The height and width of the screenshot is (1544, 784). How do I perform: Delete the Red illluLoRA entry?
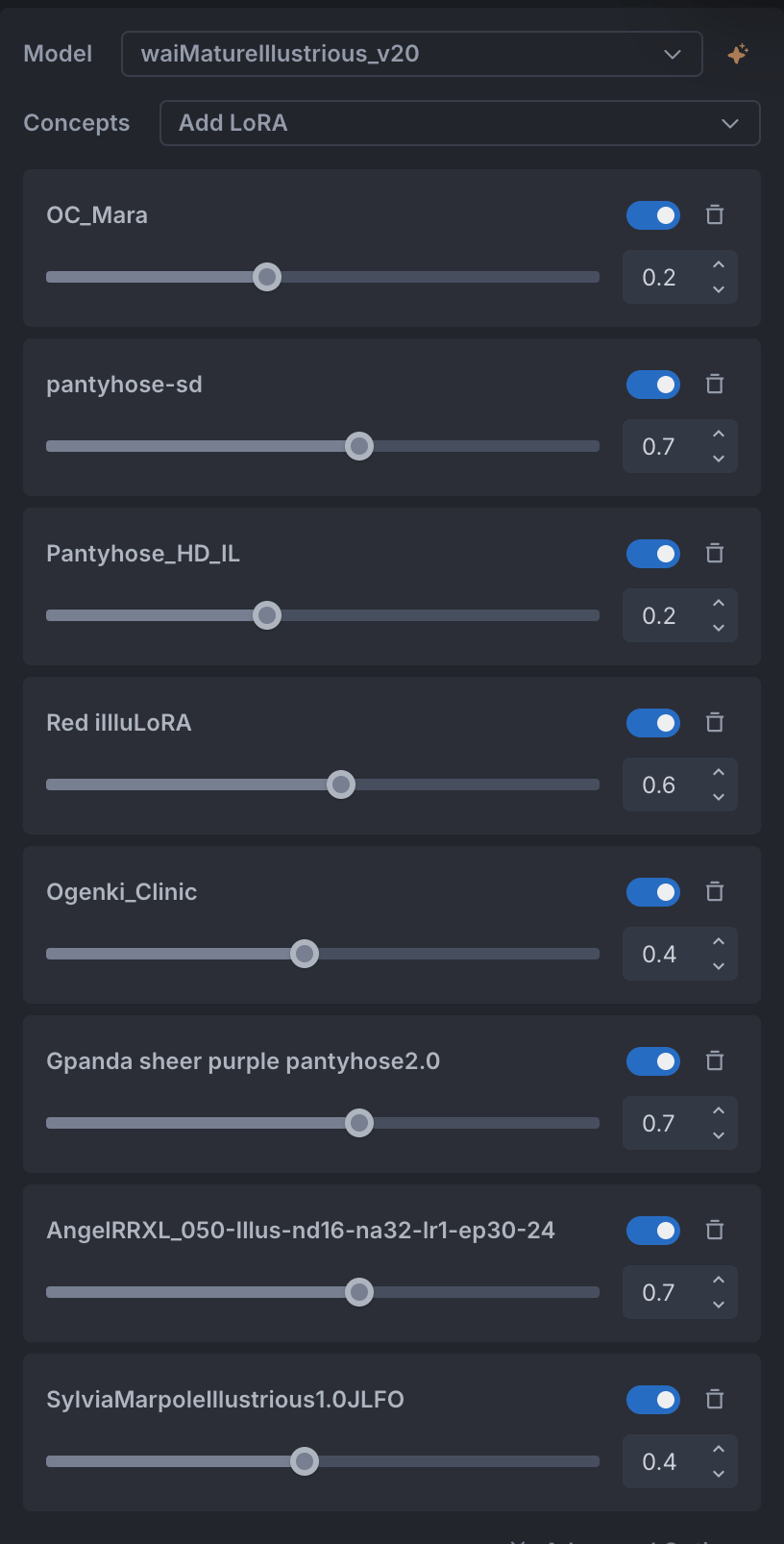tap(715, 723)
